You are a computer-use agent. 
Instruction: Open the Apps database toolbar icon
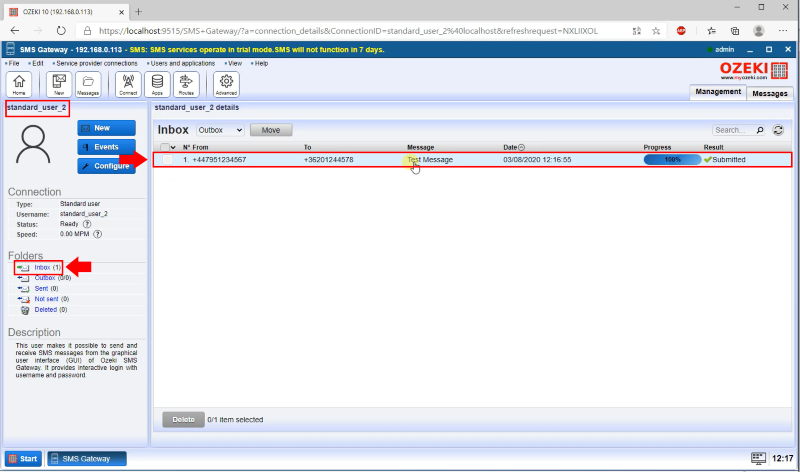(157, 84)
